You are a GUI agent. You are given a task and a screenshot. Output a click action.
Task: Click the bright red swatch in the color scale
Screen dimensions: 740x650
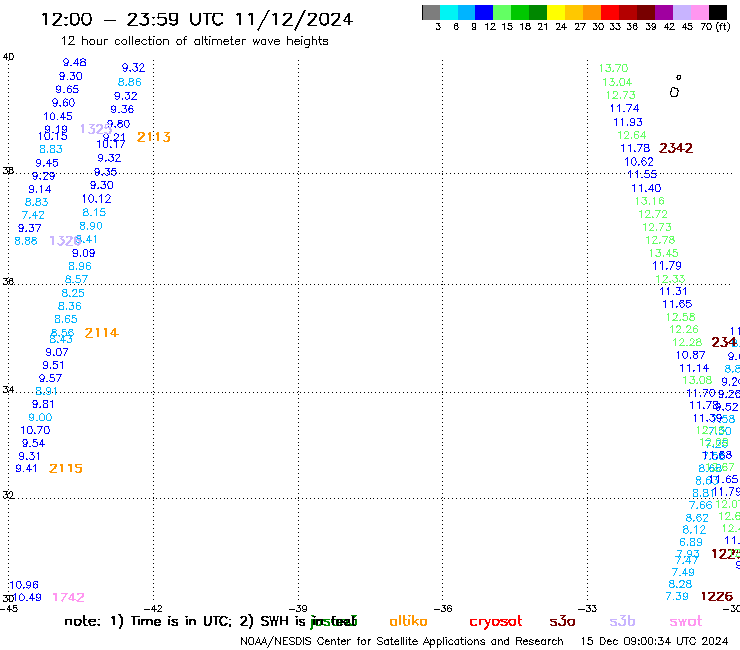(x=610, y=12)
